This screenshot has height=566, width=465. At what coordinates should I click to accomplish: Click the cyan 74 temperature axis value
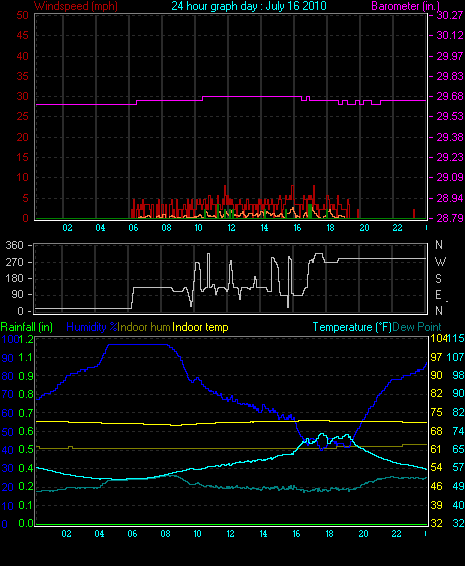458,431
